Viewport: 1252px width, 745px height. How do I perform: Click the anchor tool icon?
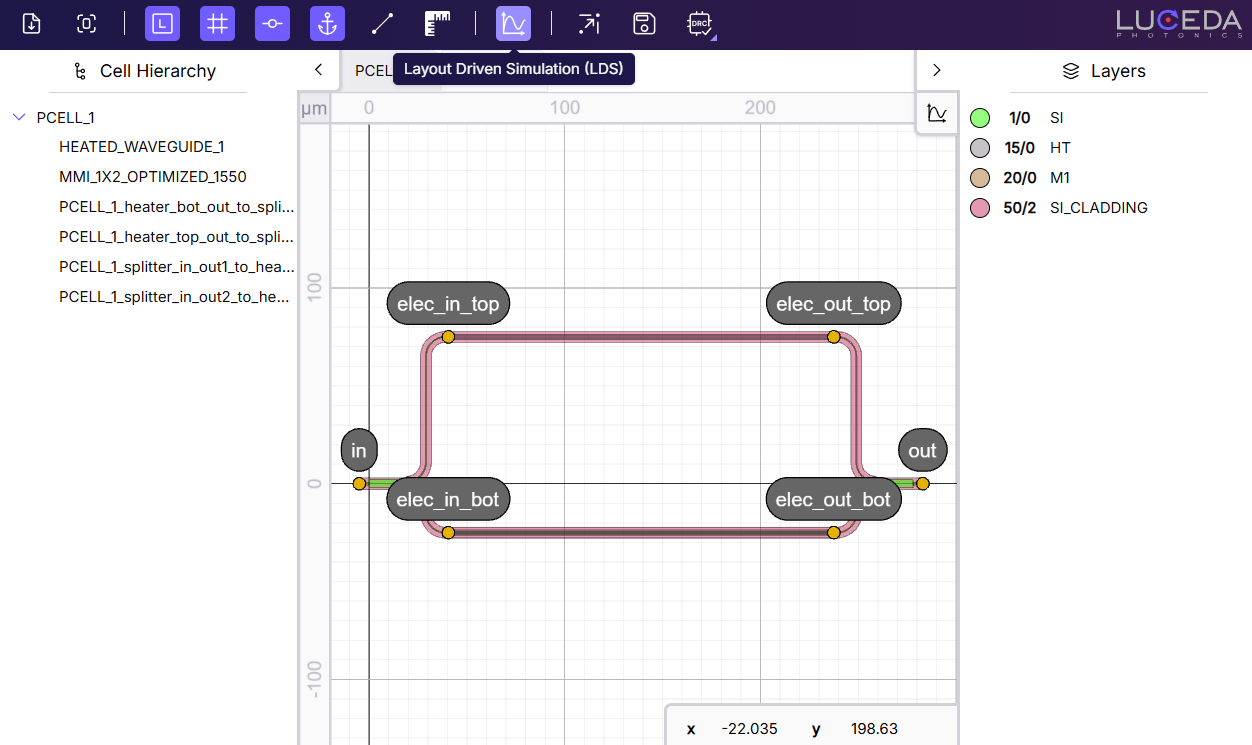click(x=327, y=24)
